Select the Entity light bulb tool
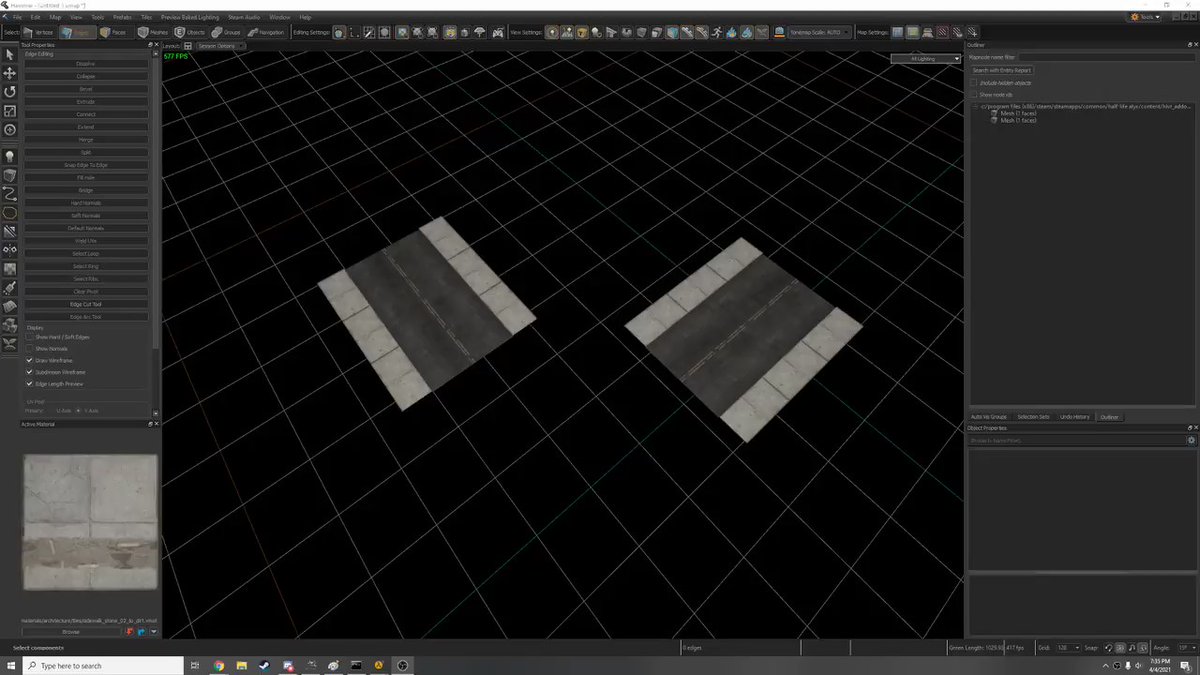The image size is (1200, 675). coord(10,156)
